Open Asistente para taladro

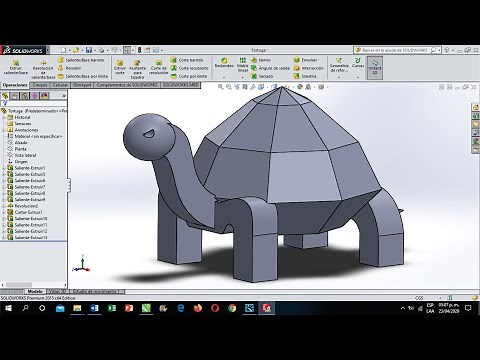[x=137, y=70]
